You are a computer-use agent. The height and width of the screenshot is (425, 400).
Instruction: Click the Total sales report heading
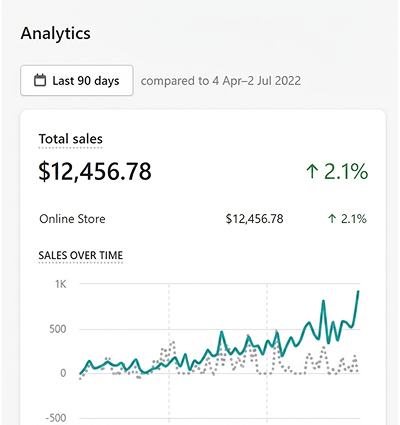70,139
